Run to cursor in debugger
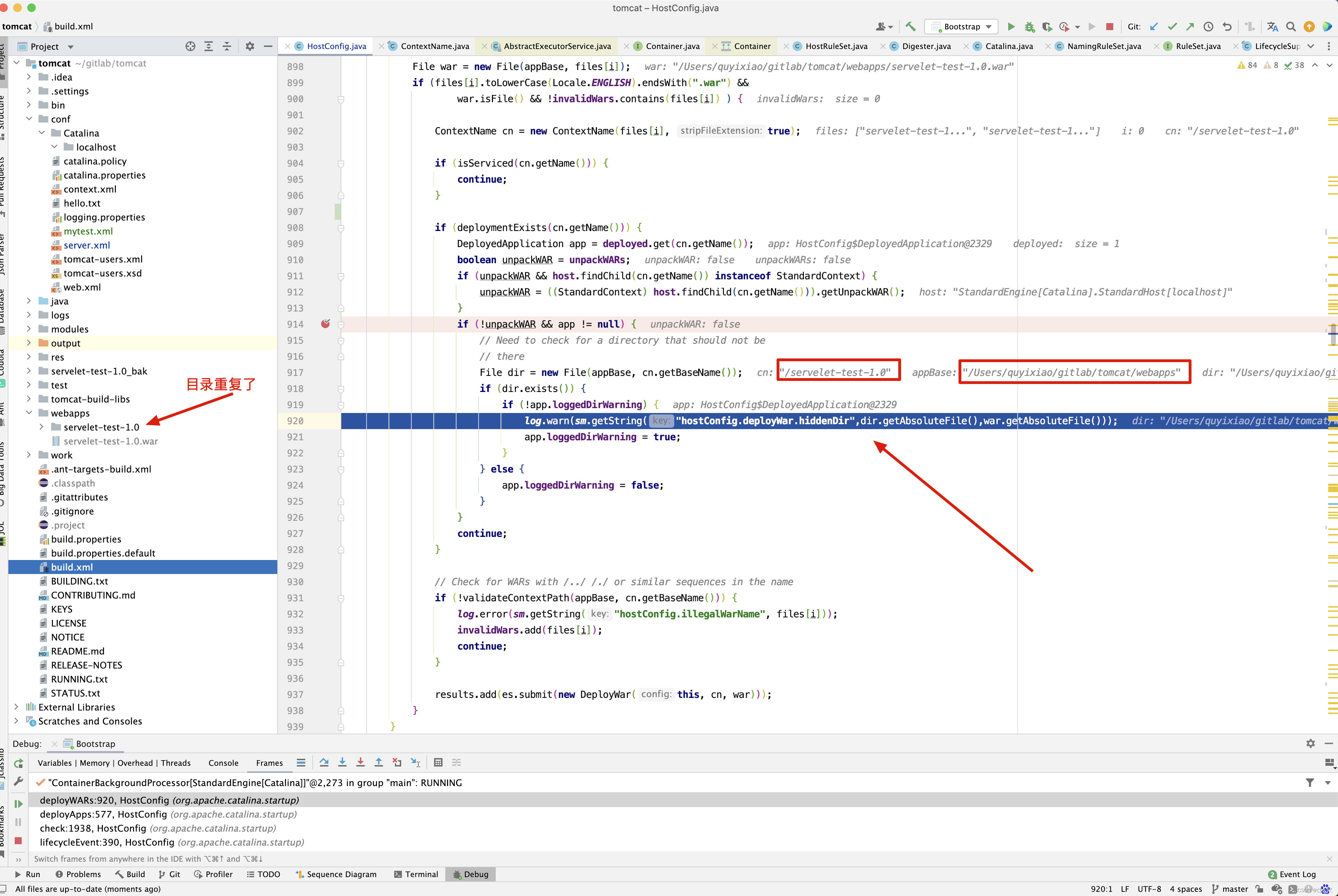Viewport: 1338px width, 896px height. pyautogui.click(x=416, y=762)
